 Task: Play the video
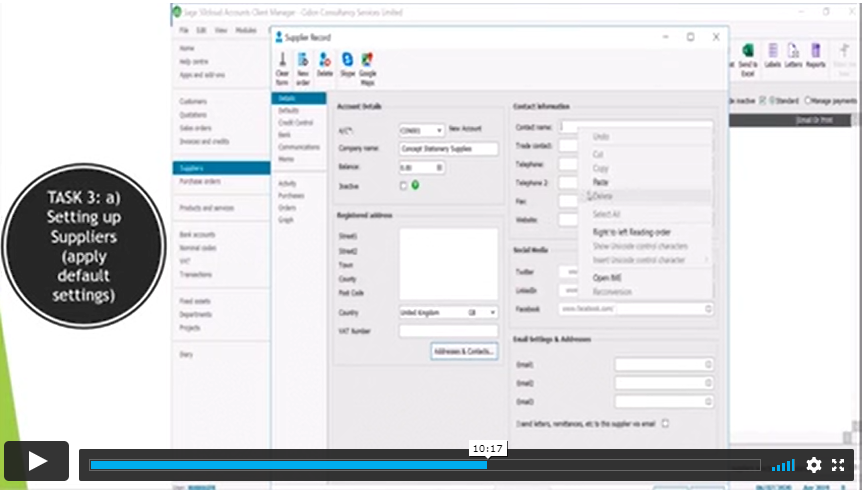(x=37, y=461)
